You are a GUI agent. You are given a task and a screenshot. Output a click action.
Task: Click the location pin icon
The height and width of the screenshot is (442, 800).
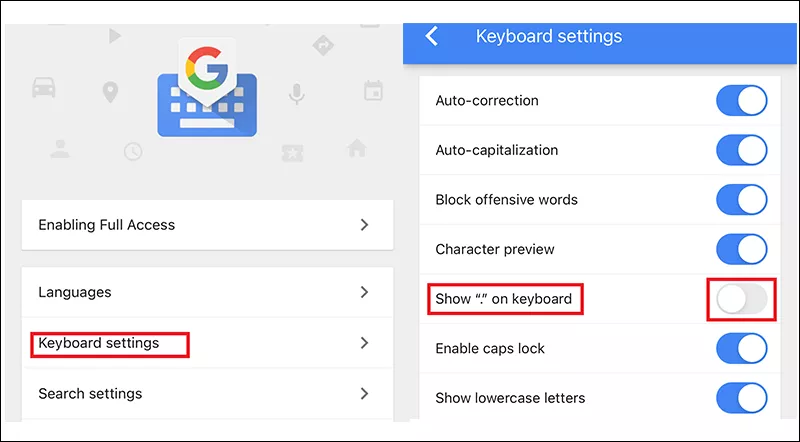[x=110, y=93]
